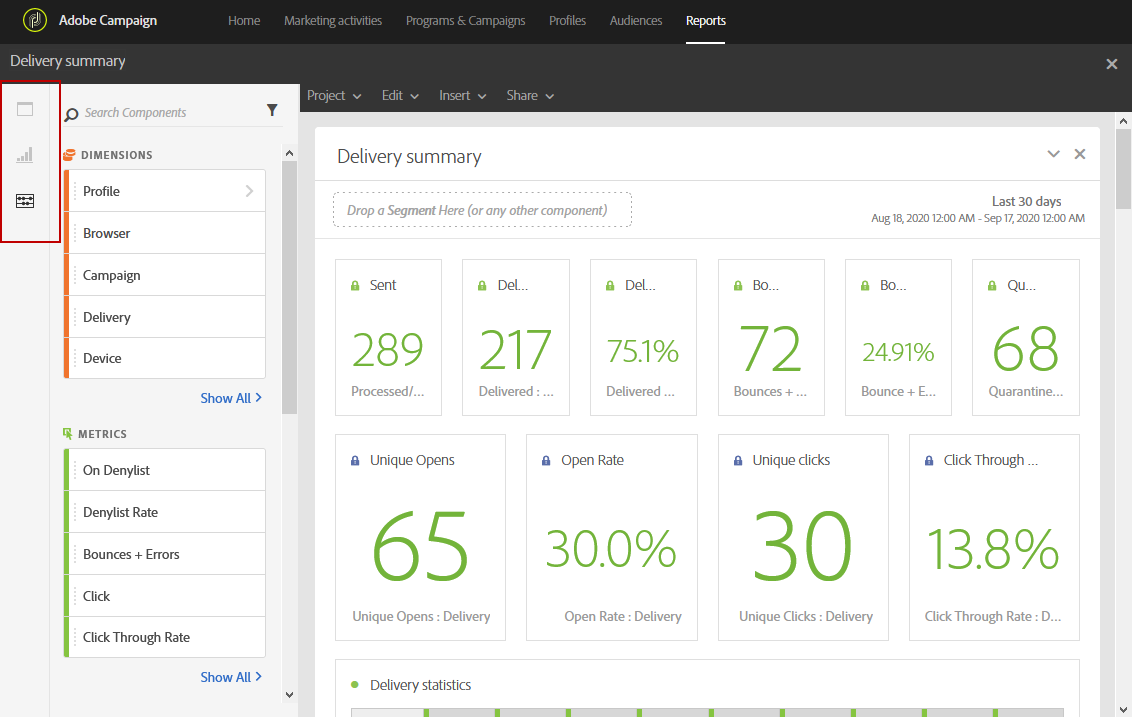
Task: Open the Visualizations bar chart icon
Action: (x=25, y=155)
